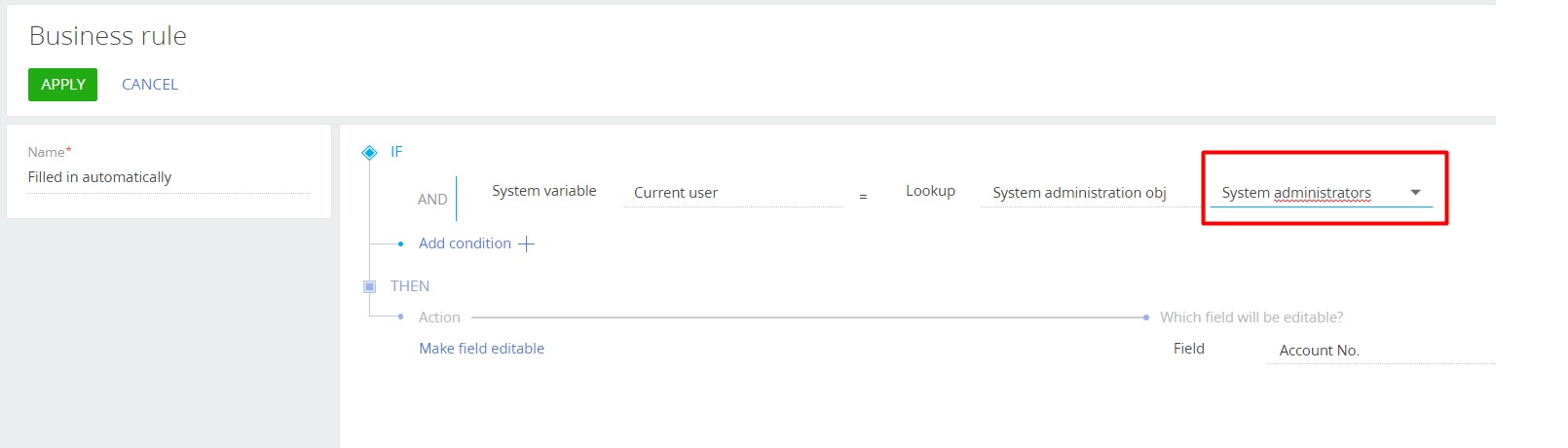The image size is (1568, 448).
Task: Expand the System administrators dropdown arrow
Action: pos(1415,193)
